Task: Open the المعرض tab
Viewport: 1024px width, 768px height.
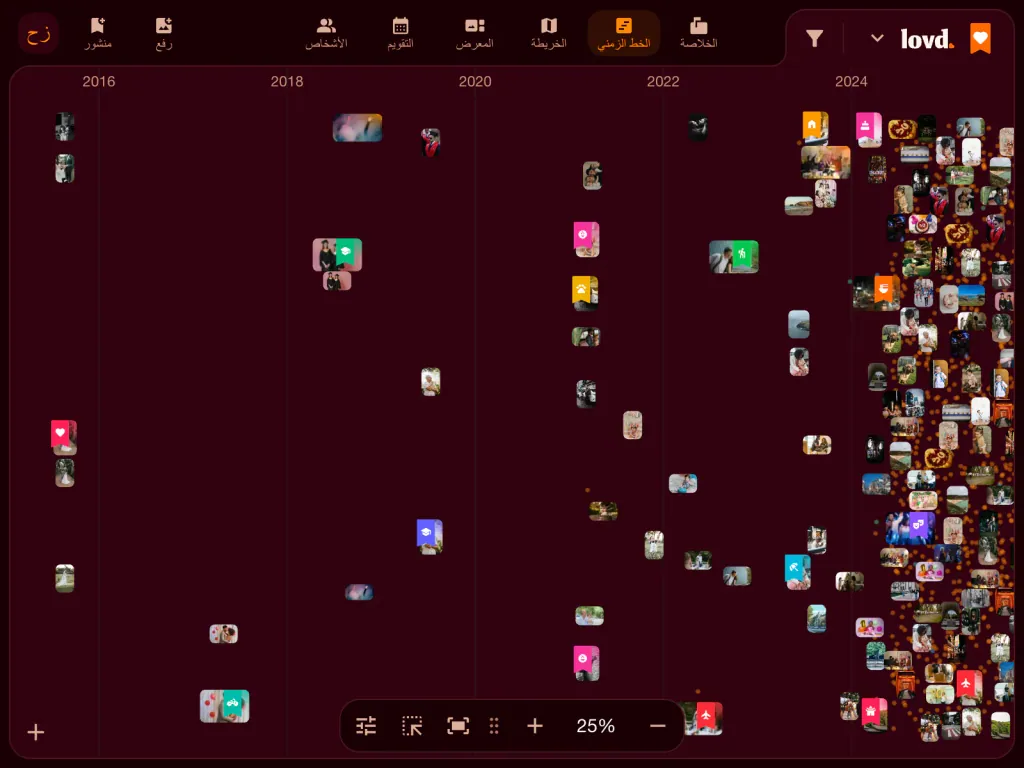Action: (475, 33)
